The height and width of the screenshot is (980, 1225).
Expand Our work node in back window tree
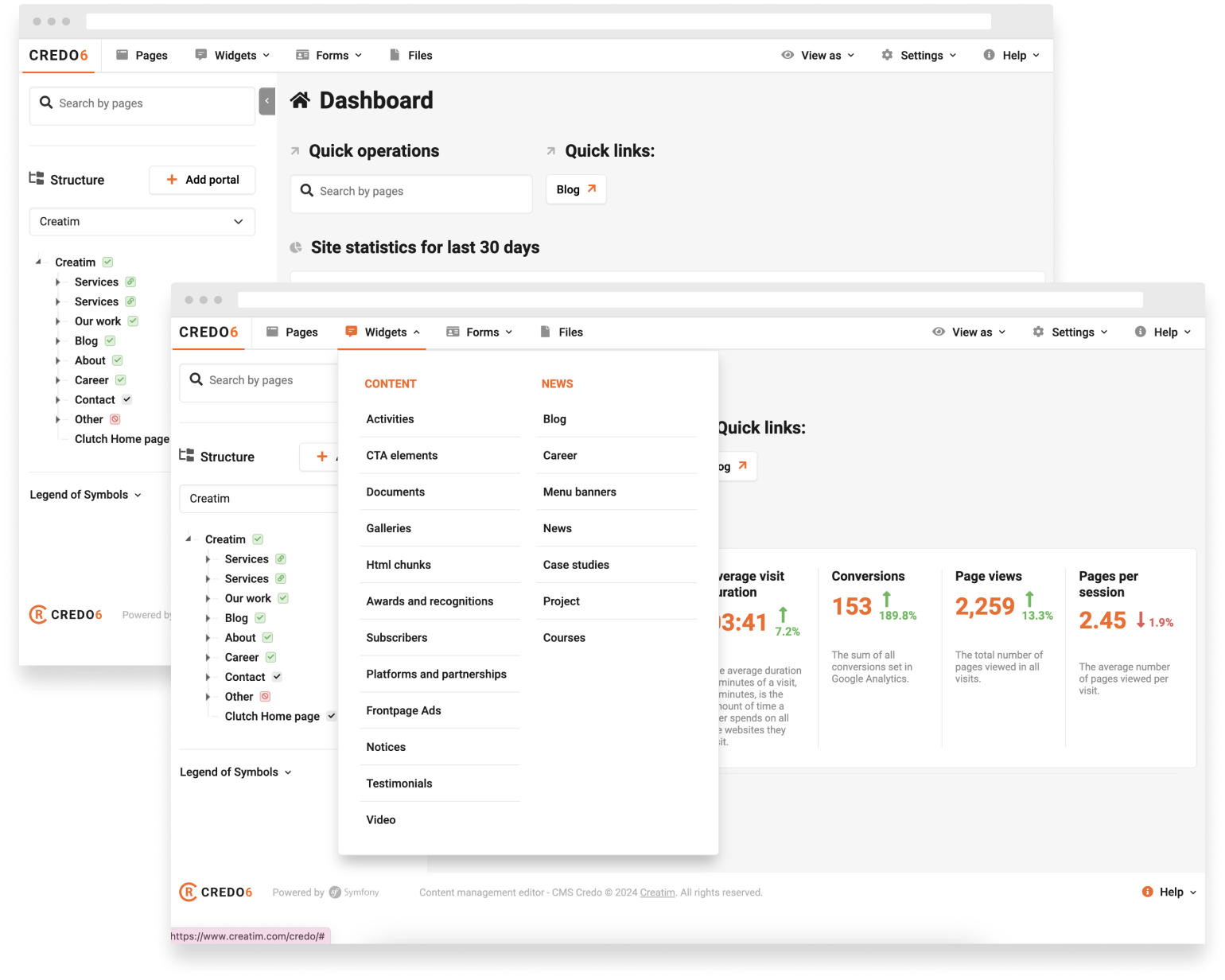pos(57,321)
